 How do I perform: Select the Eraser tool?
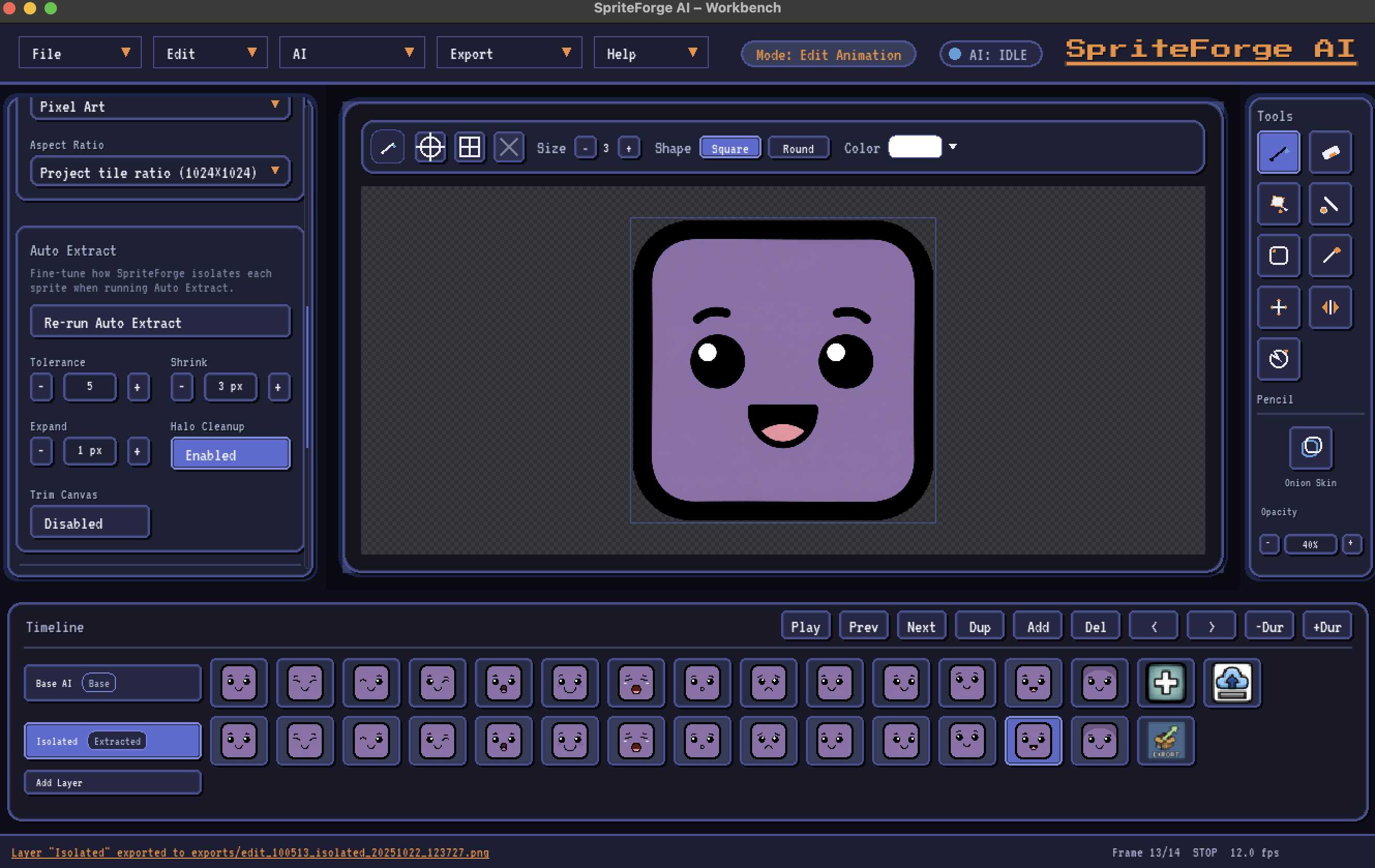click(x=1330, y=153)
